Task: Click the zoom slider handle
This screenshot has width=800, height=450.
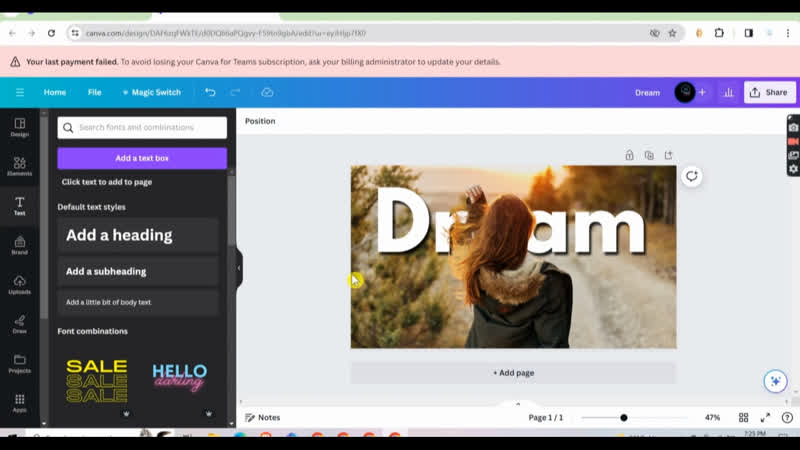Action: pos(623,418)
